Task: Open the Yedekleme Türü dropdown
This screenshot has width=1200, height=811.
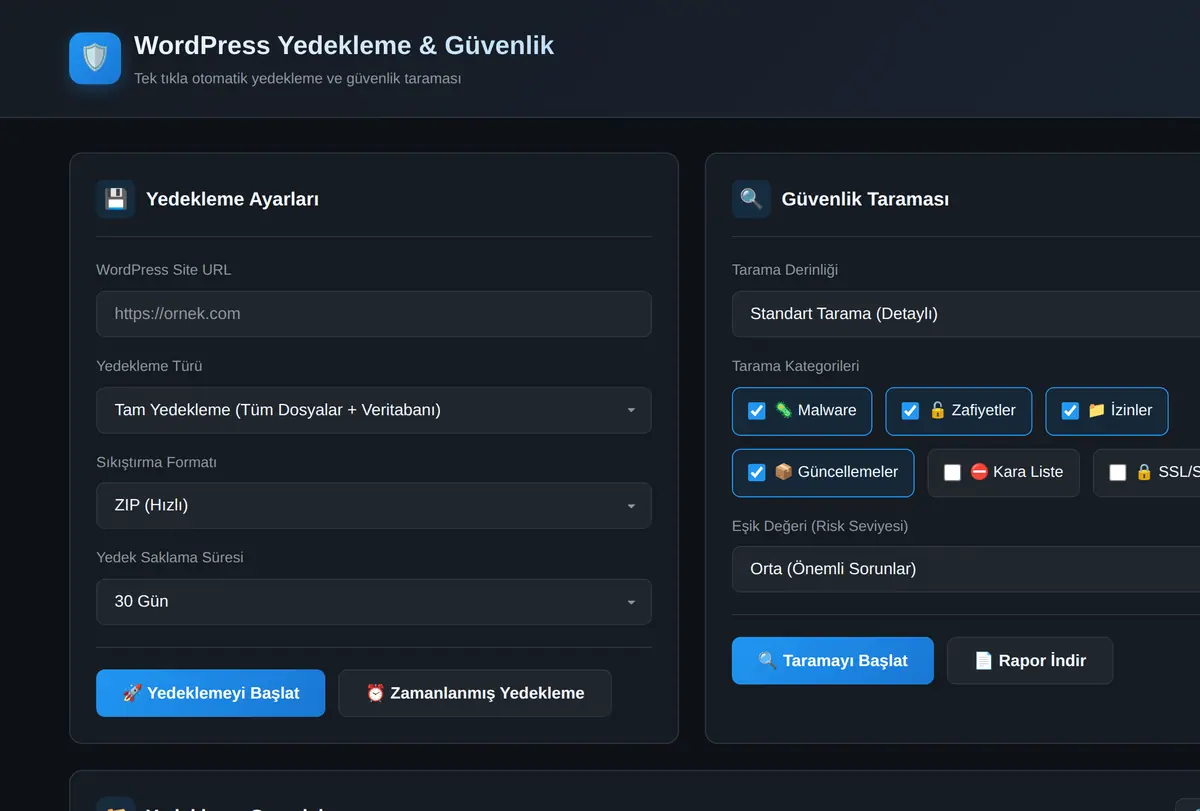Action: tap(374, 410)
